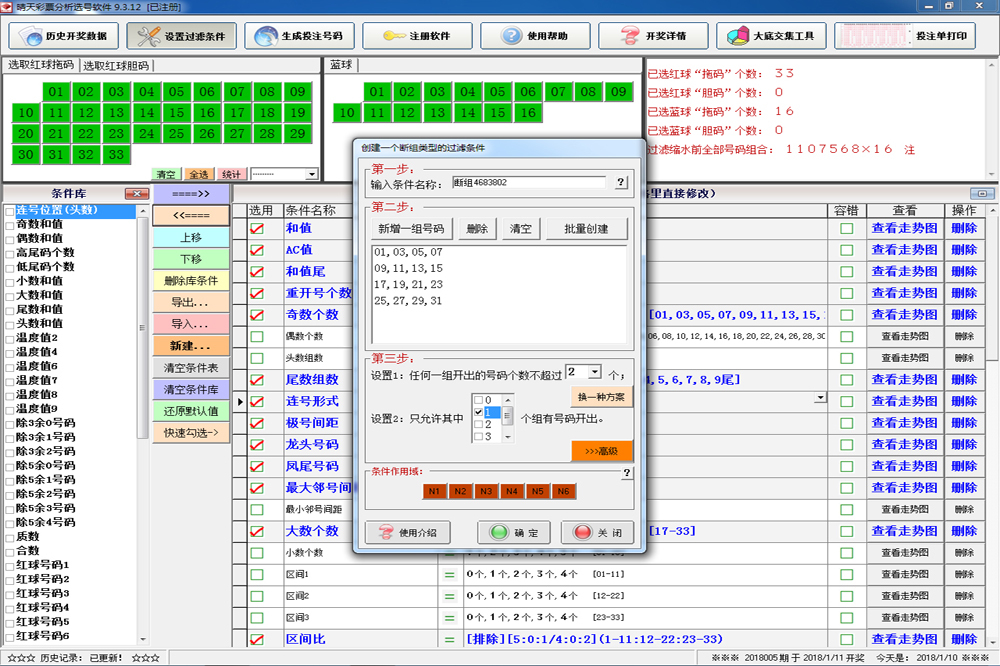Open 使用帮助 help button

(x=535, y=36)
